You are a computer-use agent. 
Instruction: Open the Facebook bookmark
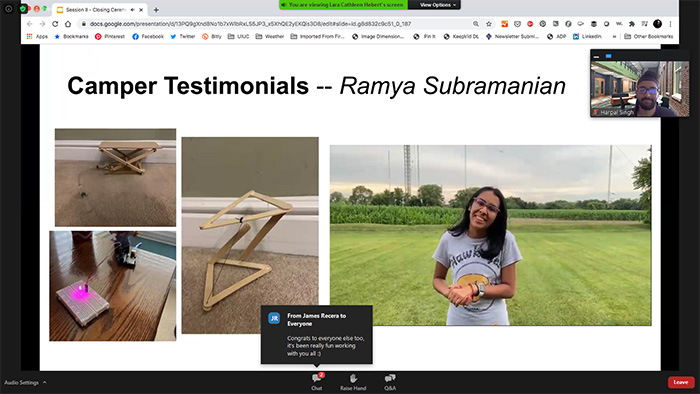(x=148, y=37)
